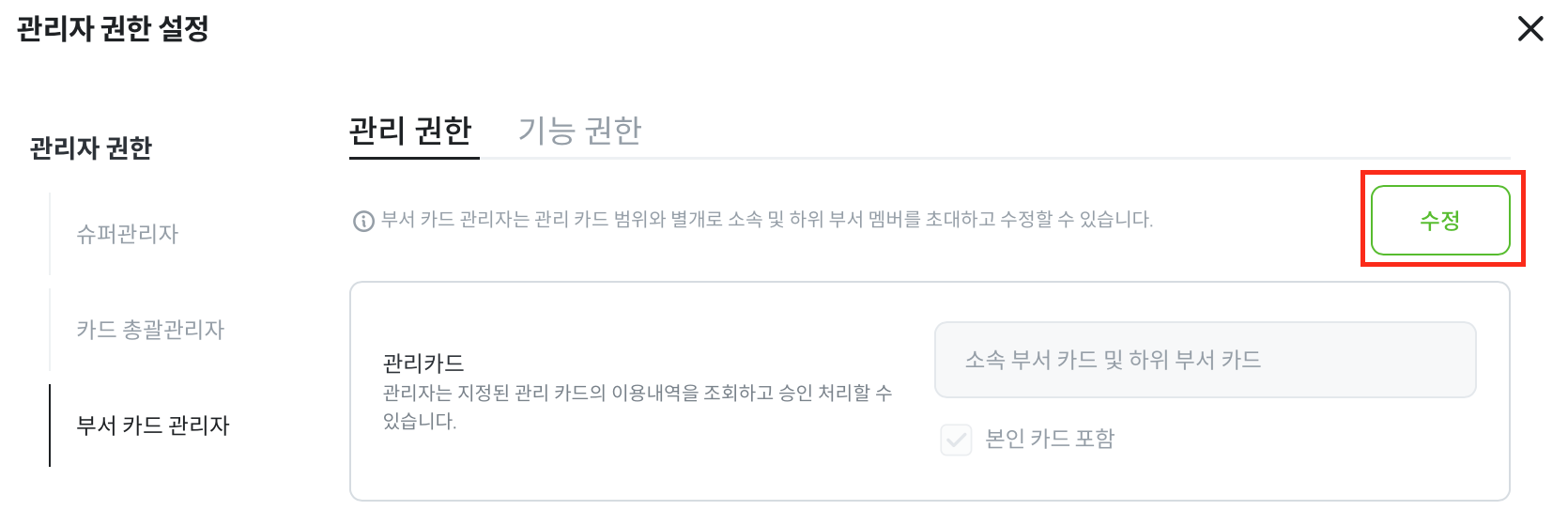1568x526 pixels.
Task: Click the underline beneath 관리 권한 tab
Action: click(414, 158)
